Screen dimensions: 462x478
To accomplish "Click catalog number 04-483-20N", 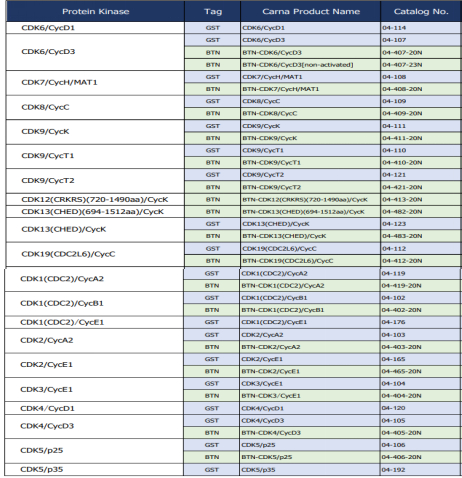I will (402, 236).
